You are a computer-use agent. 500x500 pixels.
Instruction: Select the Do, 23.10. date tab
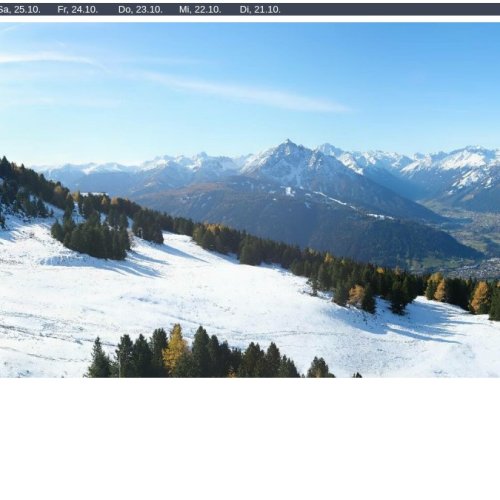(140, 10)
